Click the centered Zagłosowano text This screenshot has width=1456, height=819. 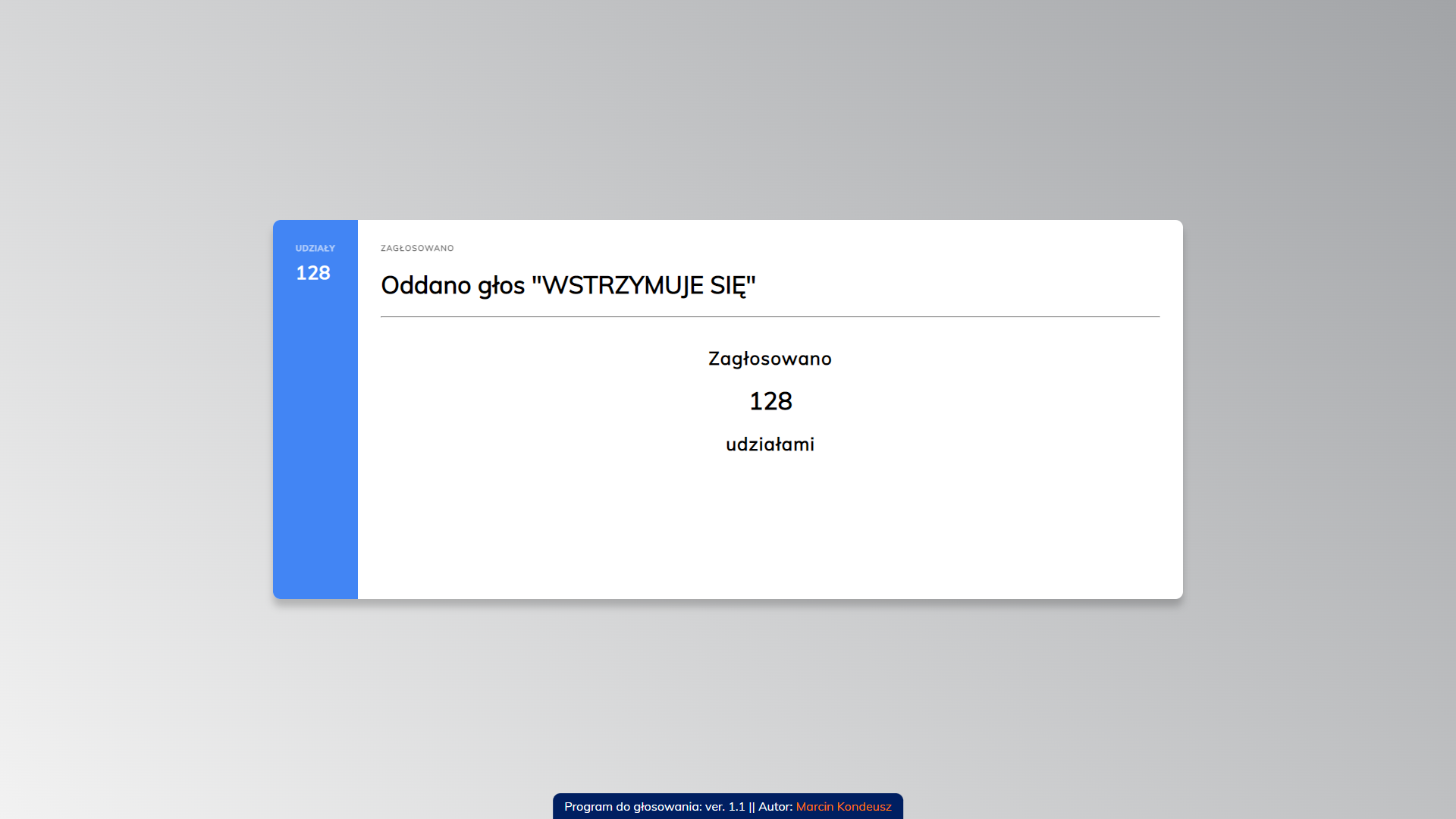point(770,359)
